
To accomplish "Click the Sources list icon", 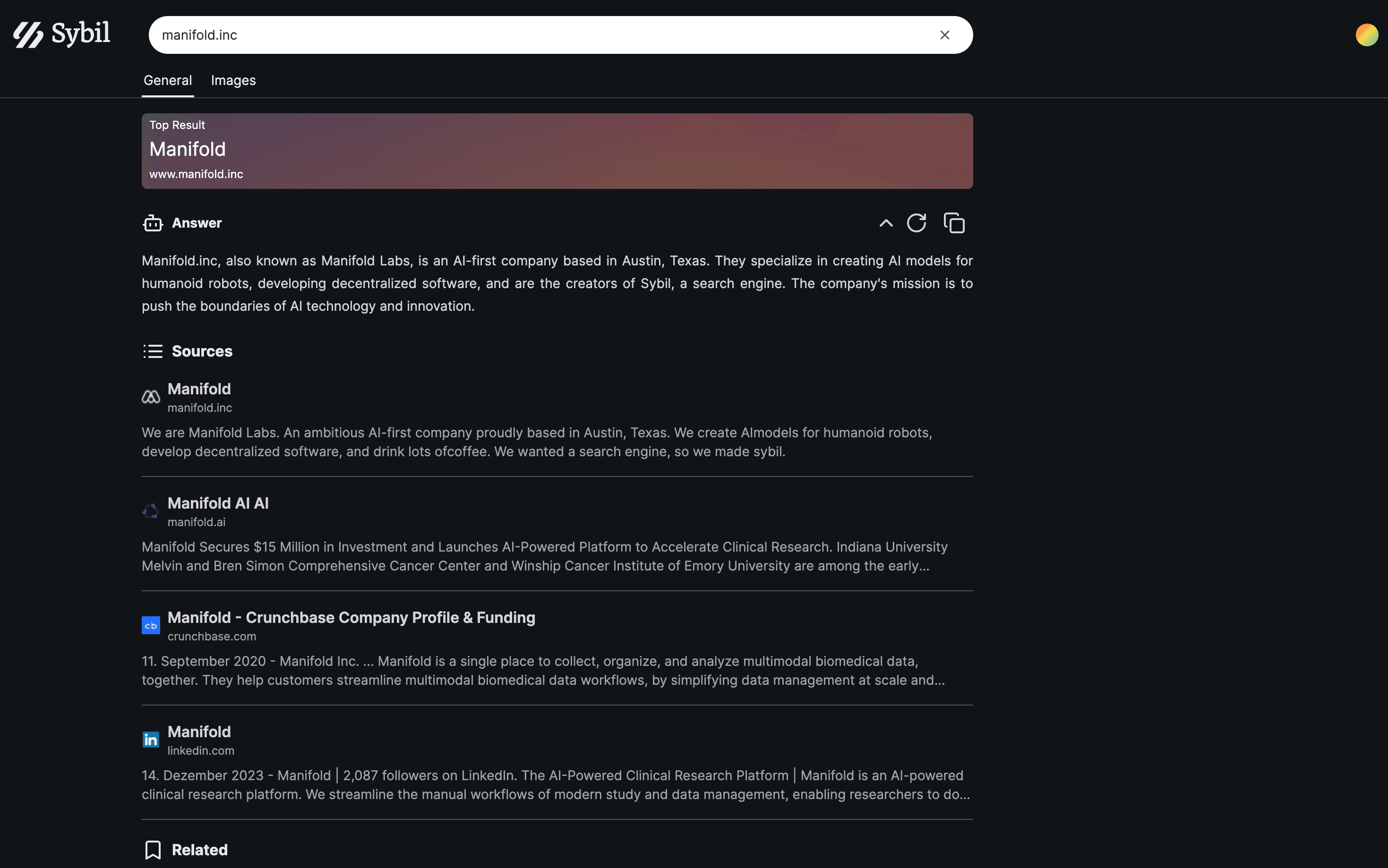I will click(153, 351).
